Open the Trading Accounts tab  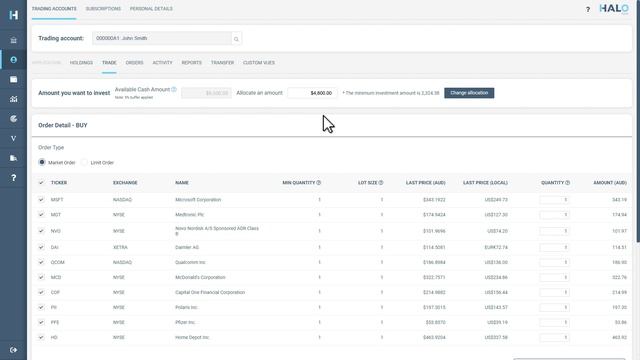54,9
